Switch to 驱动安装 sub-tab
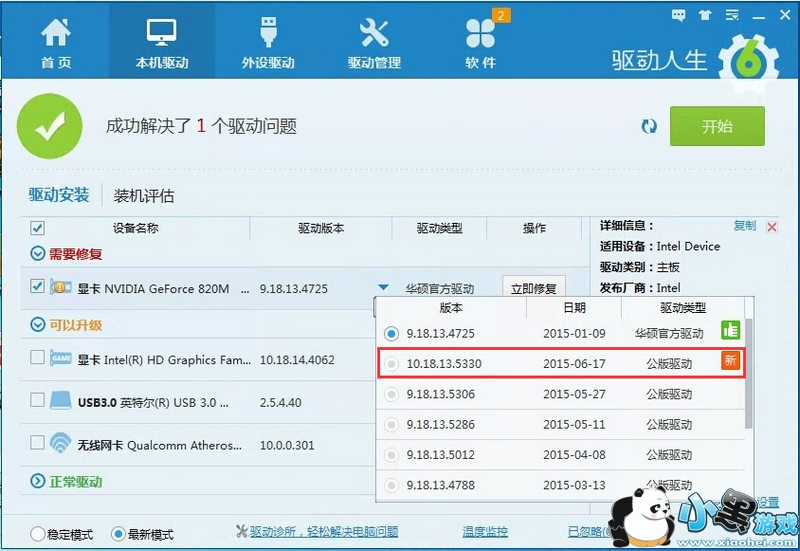 pos(59,195)
